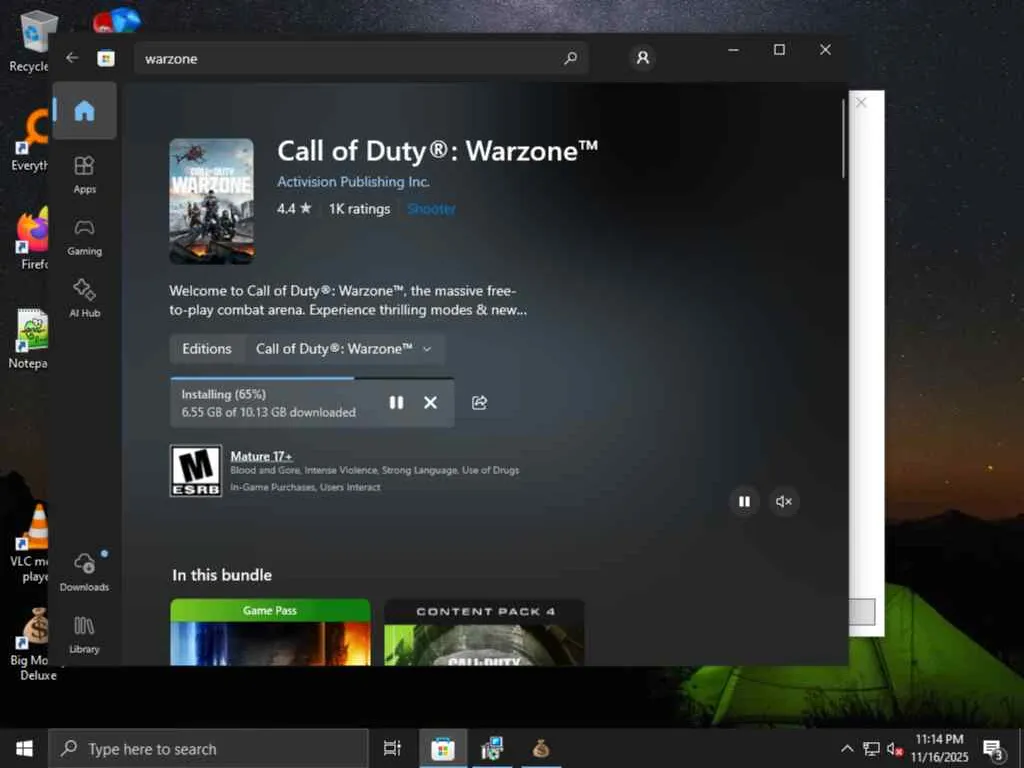Click the 4.4 star rating
Viewport: 1024px width, 768px height.
[x=294, y=209]
